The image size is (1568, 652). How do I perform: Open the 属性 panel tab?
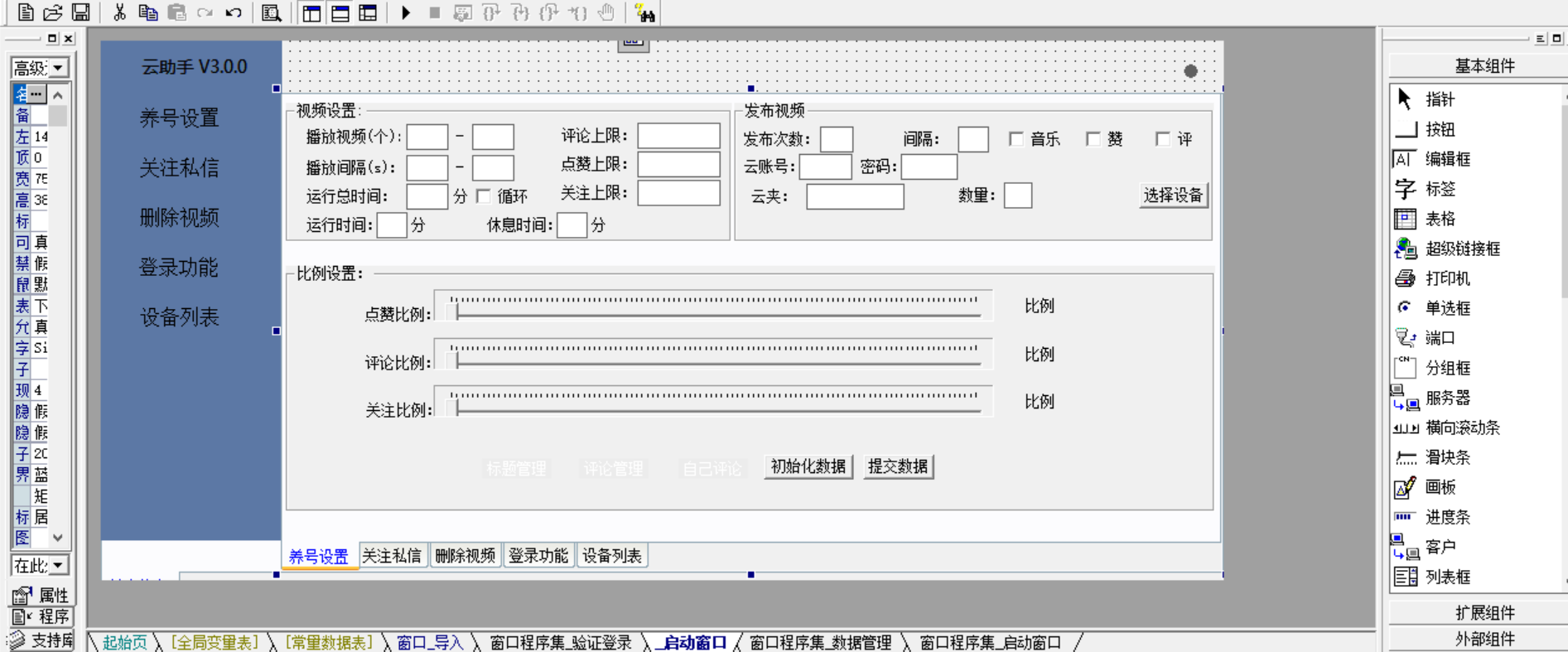[x=41, y=595]
